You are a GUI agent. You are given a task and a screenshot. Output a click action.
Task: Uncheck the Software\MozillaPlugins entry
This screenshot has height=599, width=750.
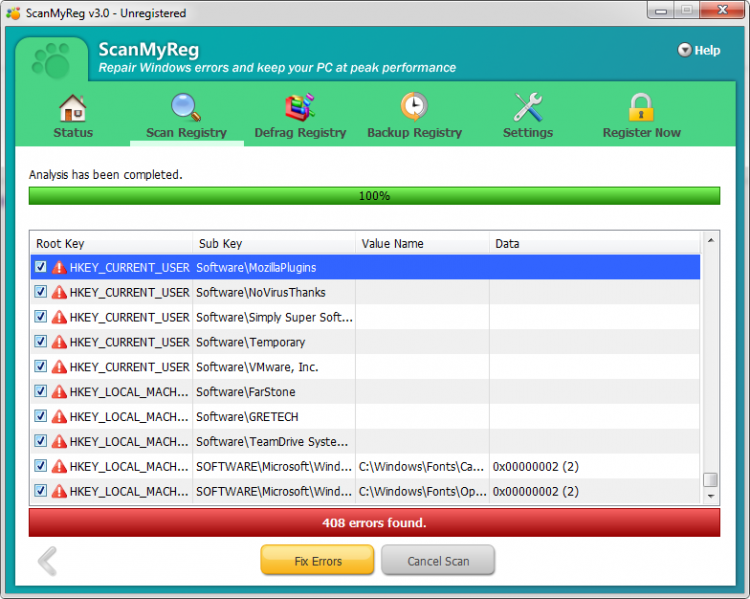tap(41, 266)
